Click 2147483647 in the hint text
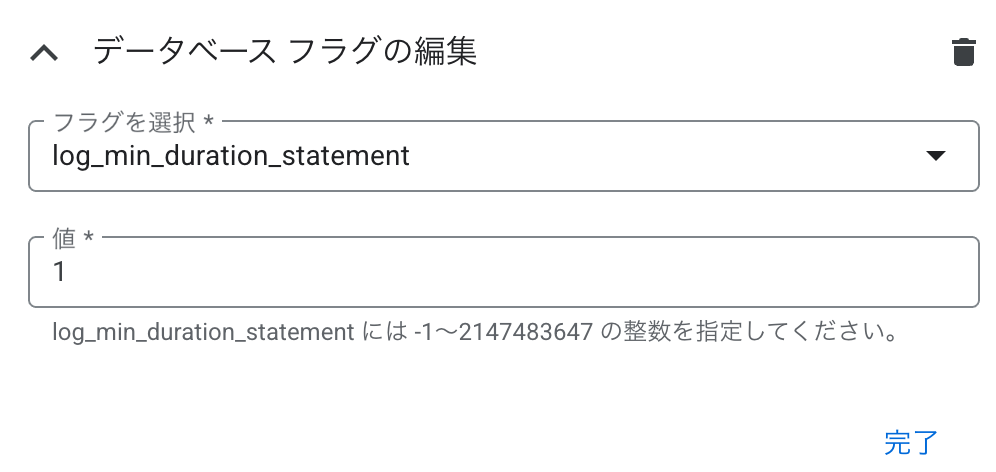This screenshot has height=472, width=996. 525,332
